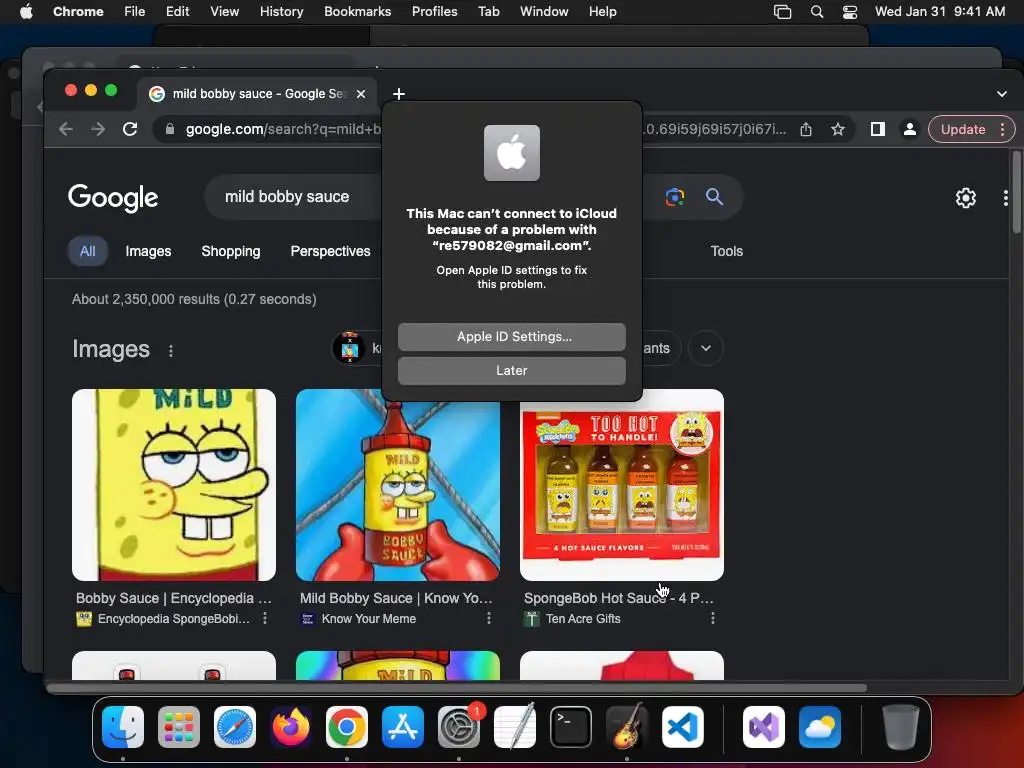
Task: Open search Tools options
Action: tap(726, 251)
